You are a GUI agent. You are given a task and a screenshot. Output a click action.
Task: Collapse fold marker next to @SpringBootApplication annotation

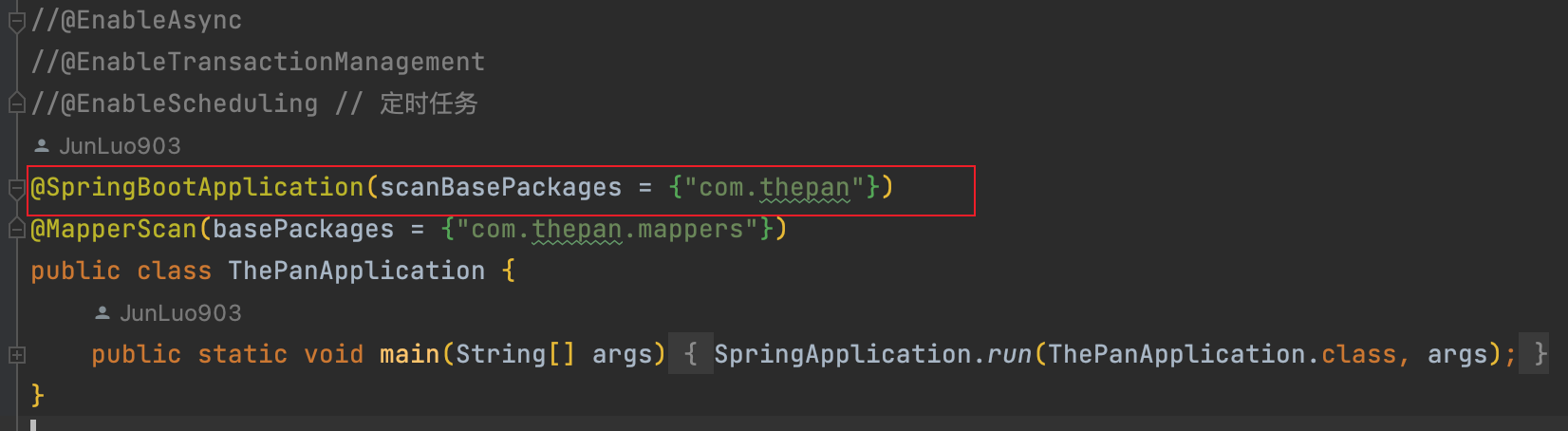(16, 188)
